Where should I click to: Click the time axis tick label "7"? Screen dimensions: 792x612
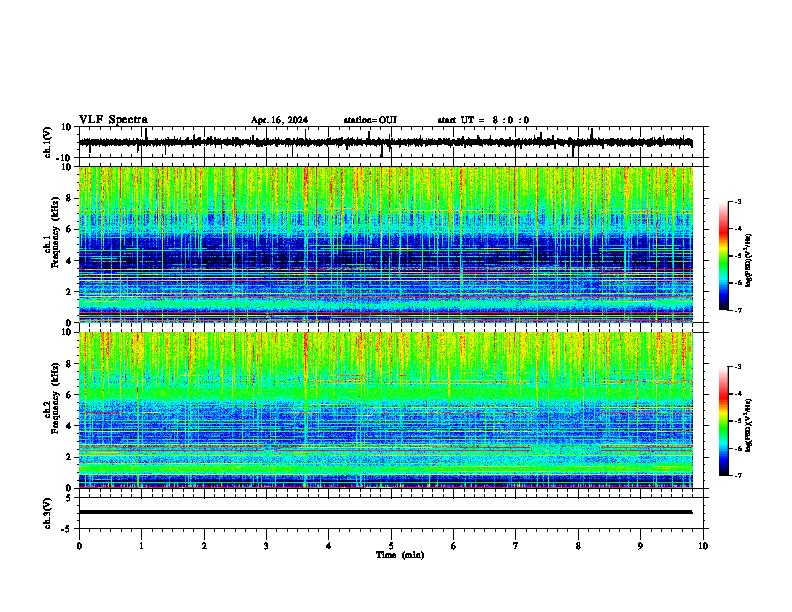pyautogui.click(x=516, y=546)
